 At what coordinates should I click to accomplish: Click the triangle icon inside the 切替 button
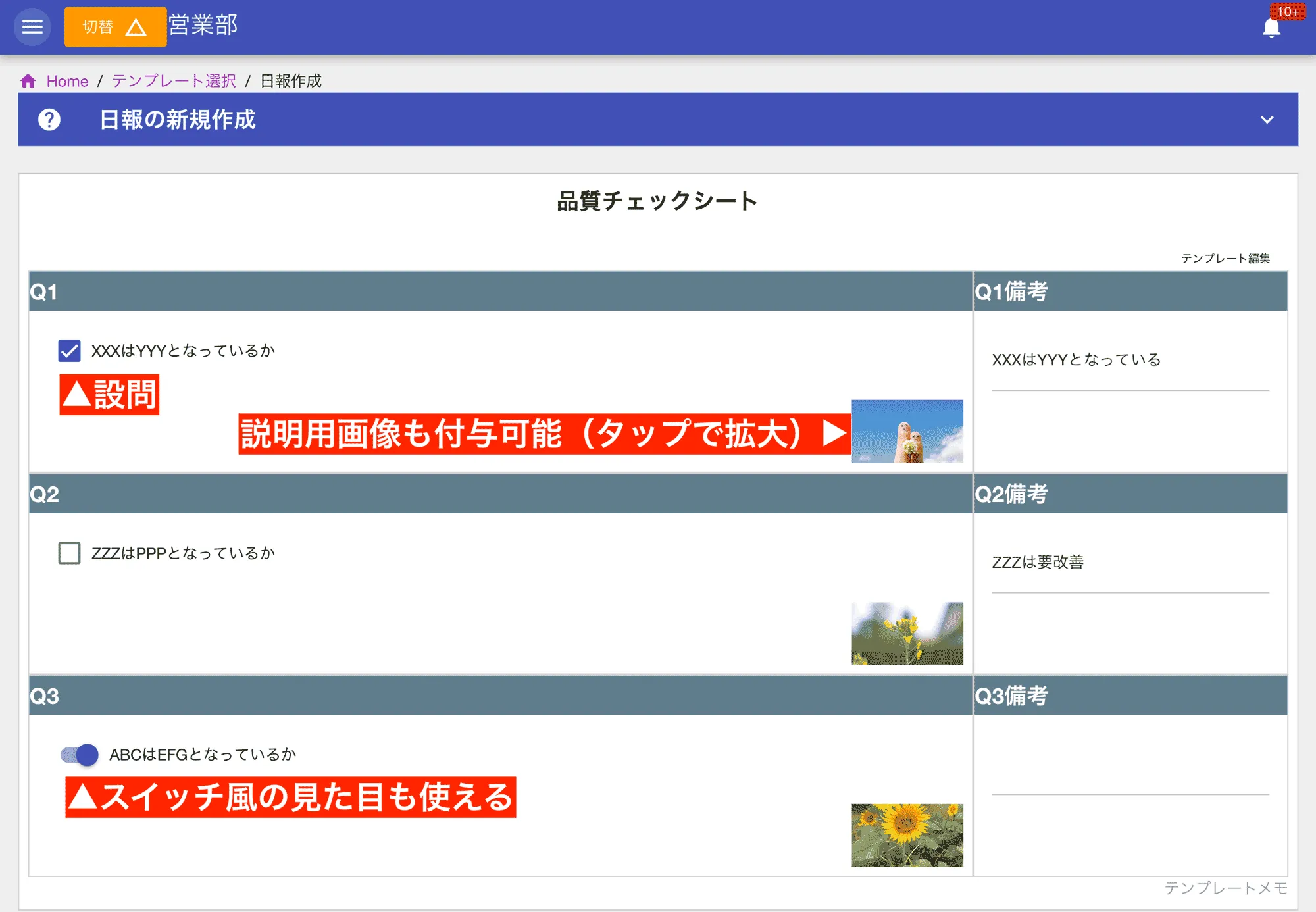click(x=136, y=27)
